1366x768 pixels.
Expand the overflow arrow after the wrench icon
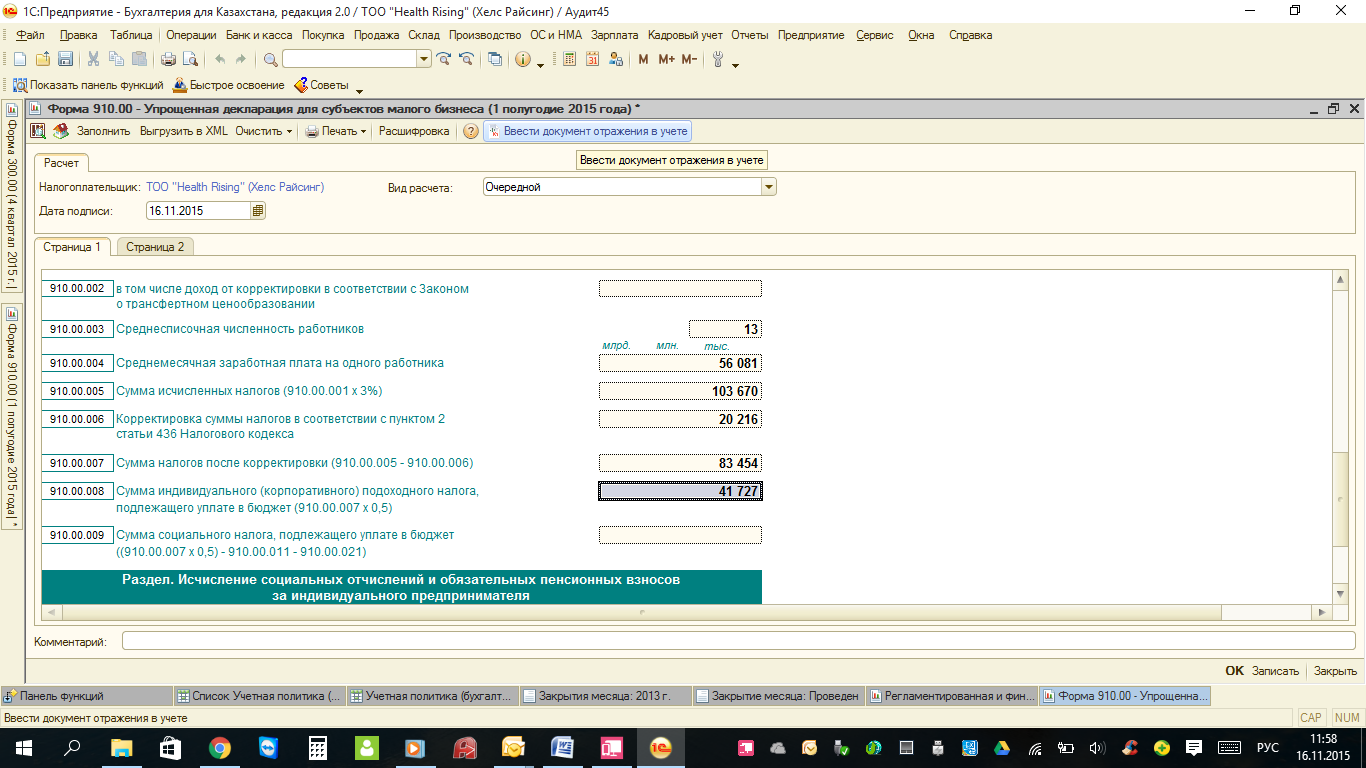736,63
